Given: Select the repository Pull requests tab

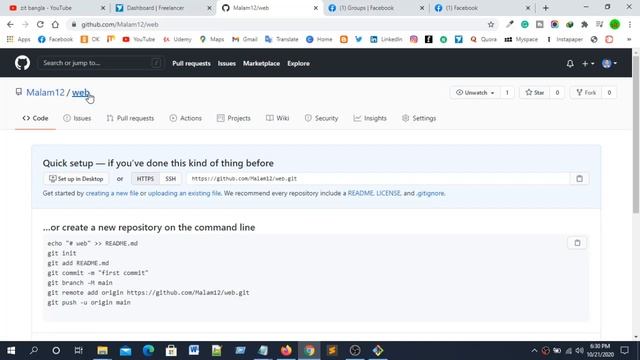Looking at the screenshot, I should 130,118.
